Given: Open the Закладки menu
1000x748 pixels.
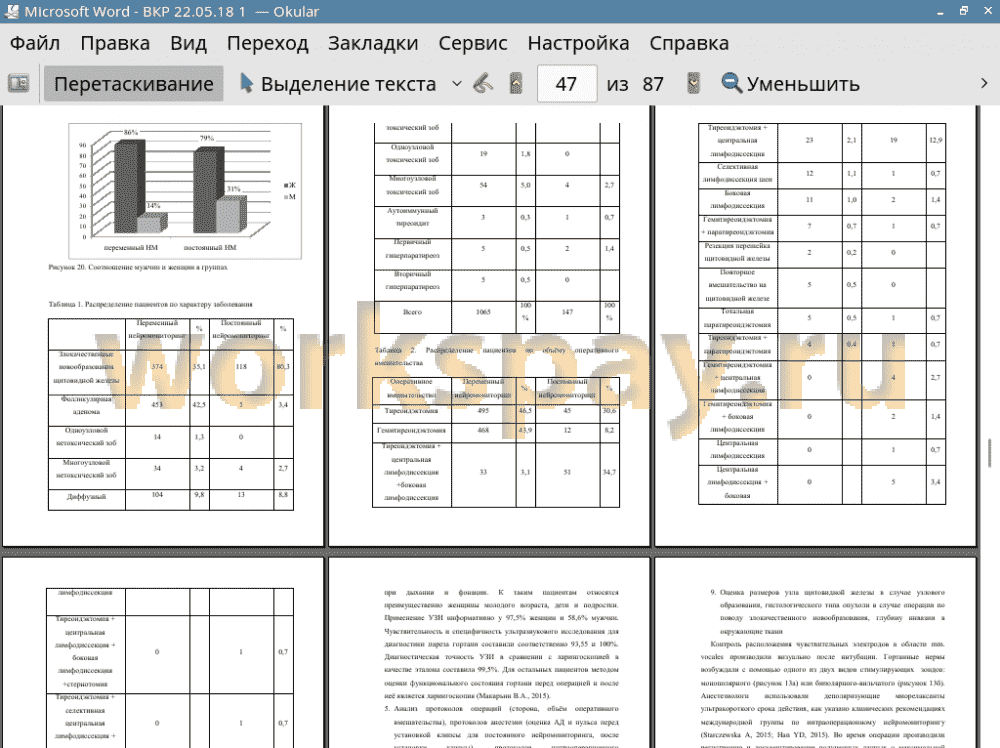Looking at the screenshot, I should tap(373, 43).
